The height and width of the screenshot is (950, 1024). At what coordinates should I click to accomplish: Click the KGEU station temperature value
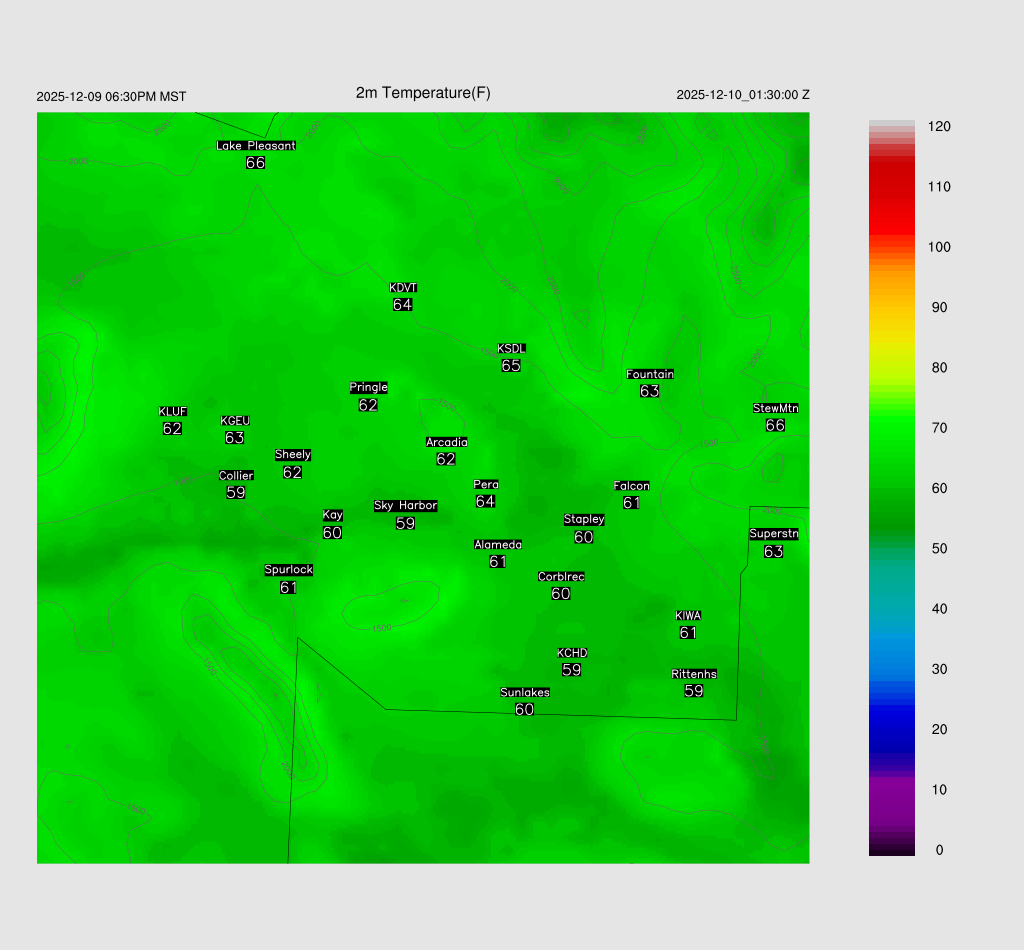coord(235,438)
